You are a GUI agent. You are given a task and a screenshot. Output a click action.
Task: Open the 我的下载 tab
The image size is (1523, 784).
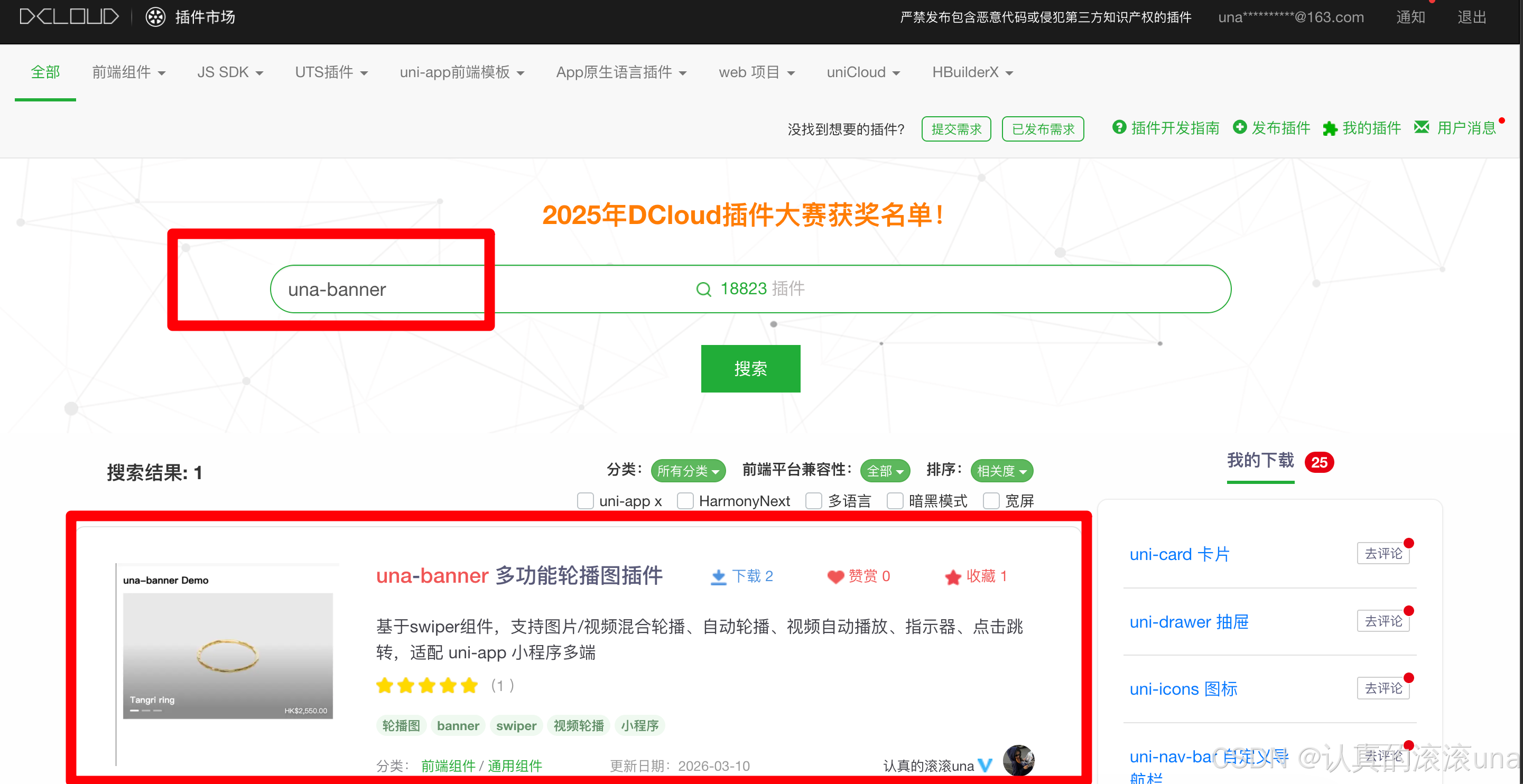point(1260,461)
